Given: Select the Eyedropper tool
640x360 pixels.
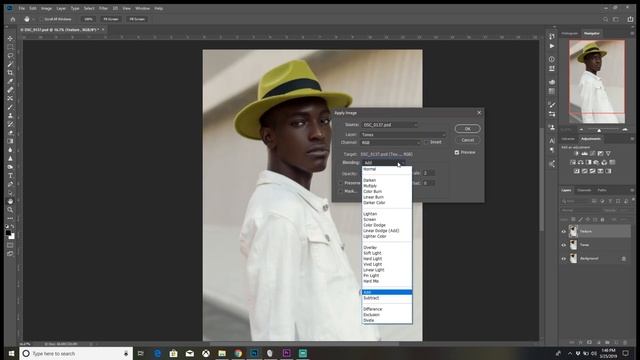Looking at the screenshot, I should (10, 81).
